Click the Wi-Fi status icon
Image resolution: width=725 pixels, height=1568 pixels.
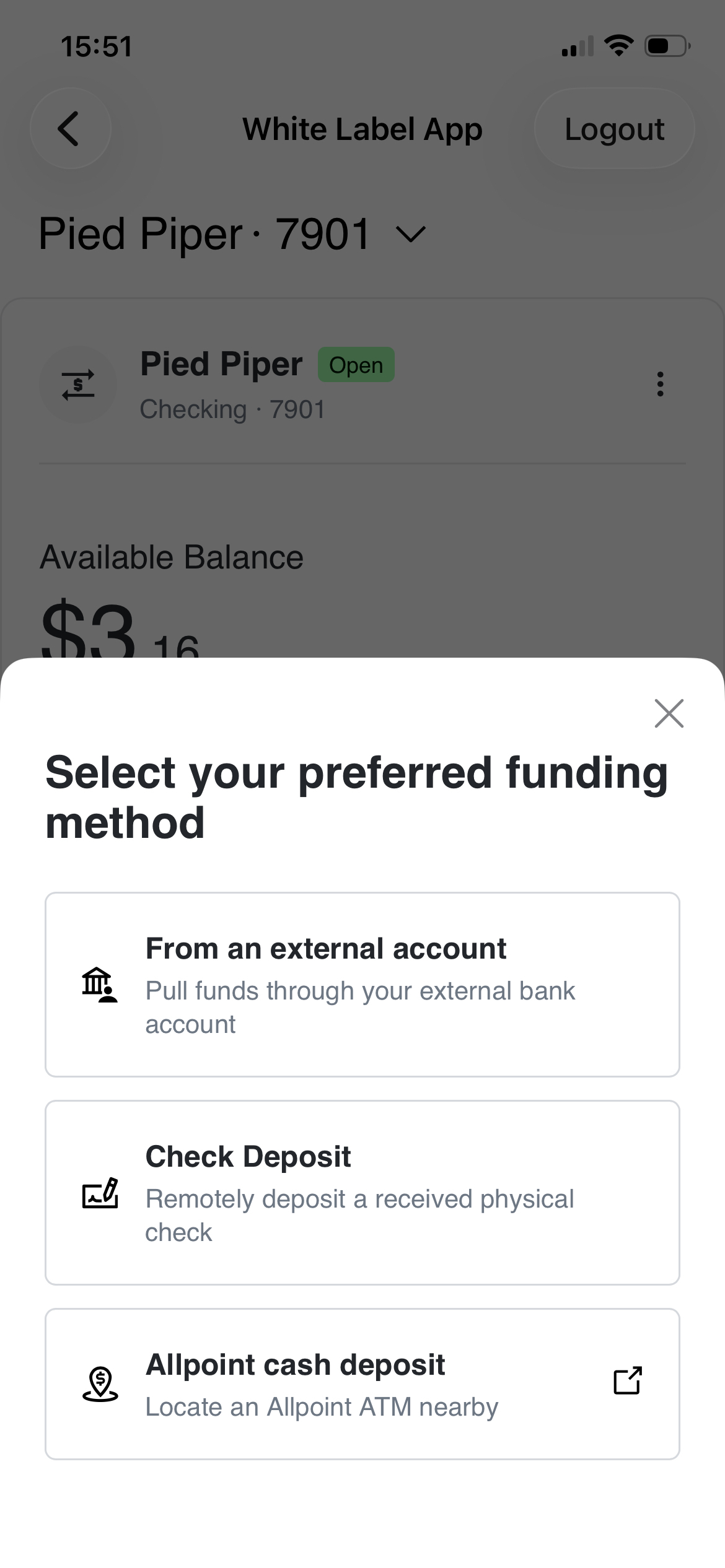[618, 46]
